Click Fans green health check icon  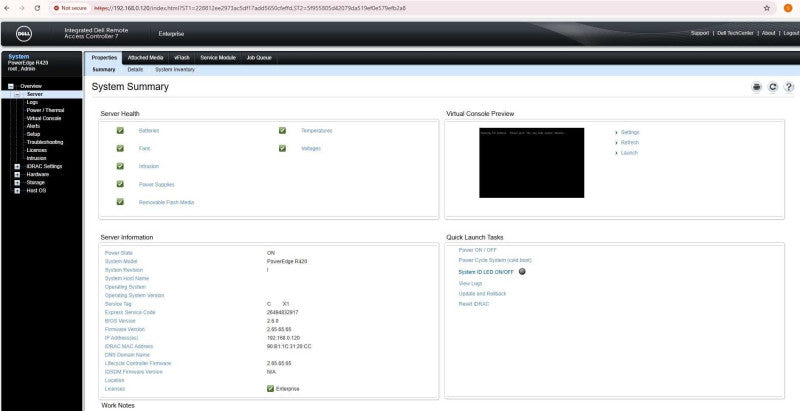[x=120, y=148]
